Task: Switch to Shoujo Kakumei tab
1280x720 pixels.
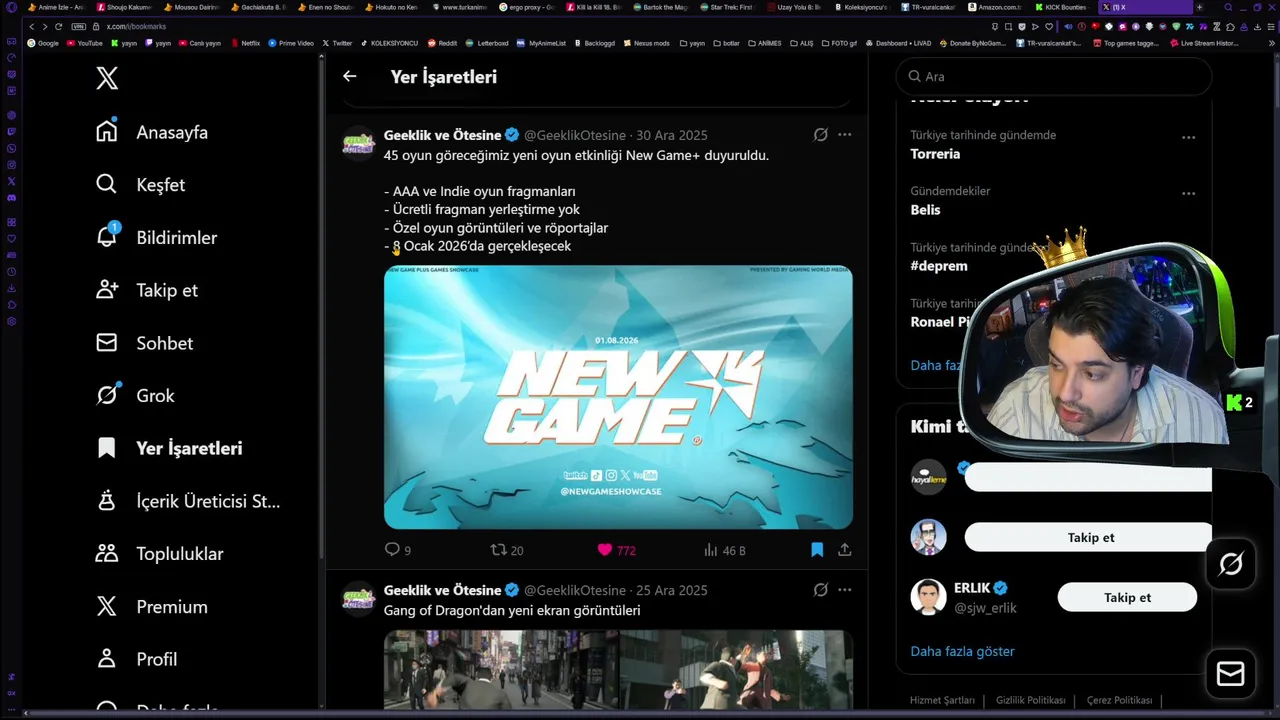Action: click(x=125, y=7)
